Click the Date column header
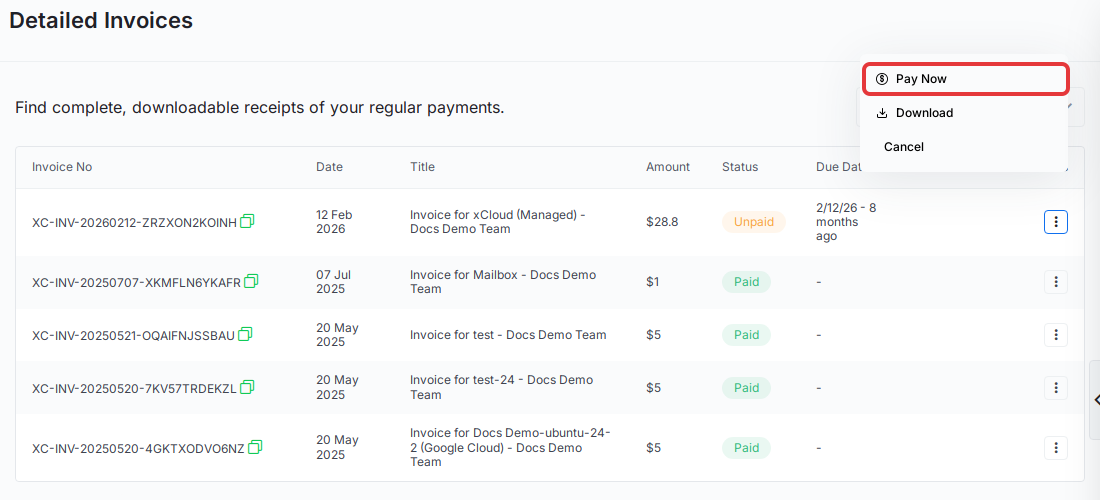This screenshot has height=500, width=1100. pos(330,167)
